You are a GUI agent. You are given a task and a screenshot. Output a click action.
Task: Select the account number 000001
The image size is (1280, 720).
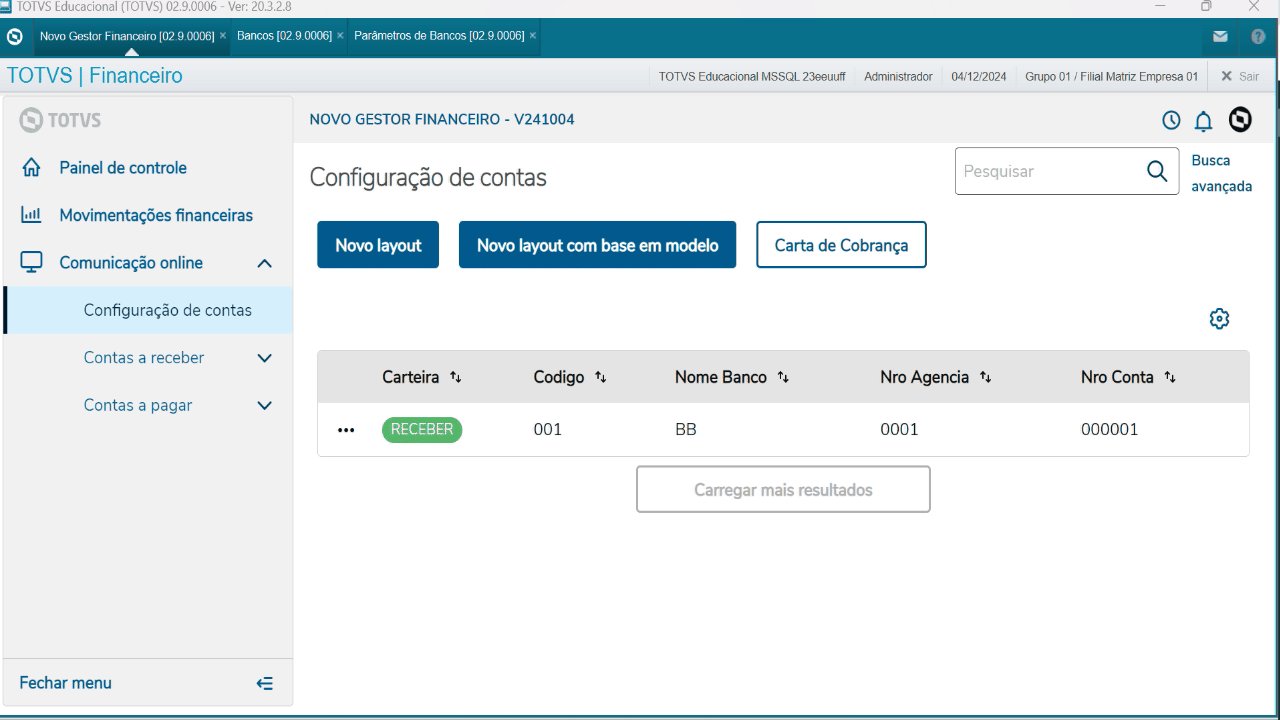pos(1110,430)
